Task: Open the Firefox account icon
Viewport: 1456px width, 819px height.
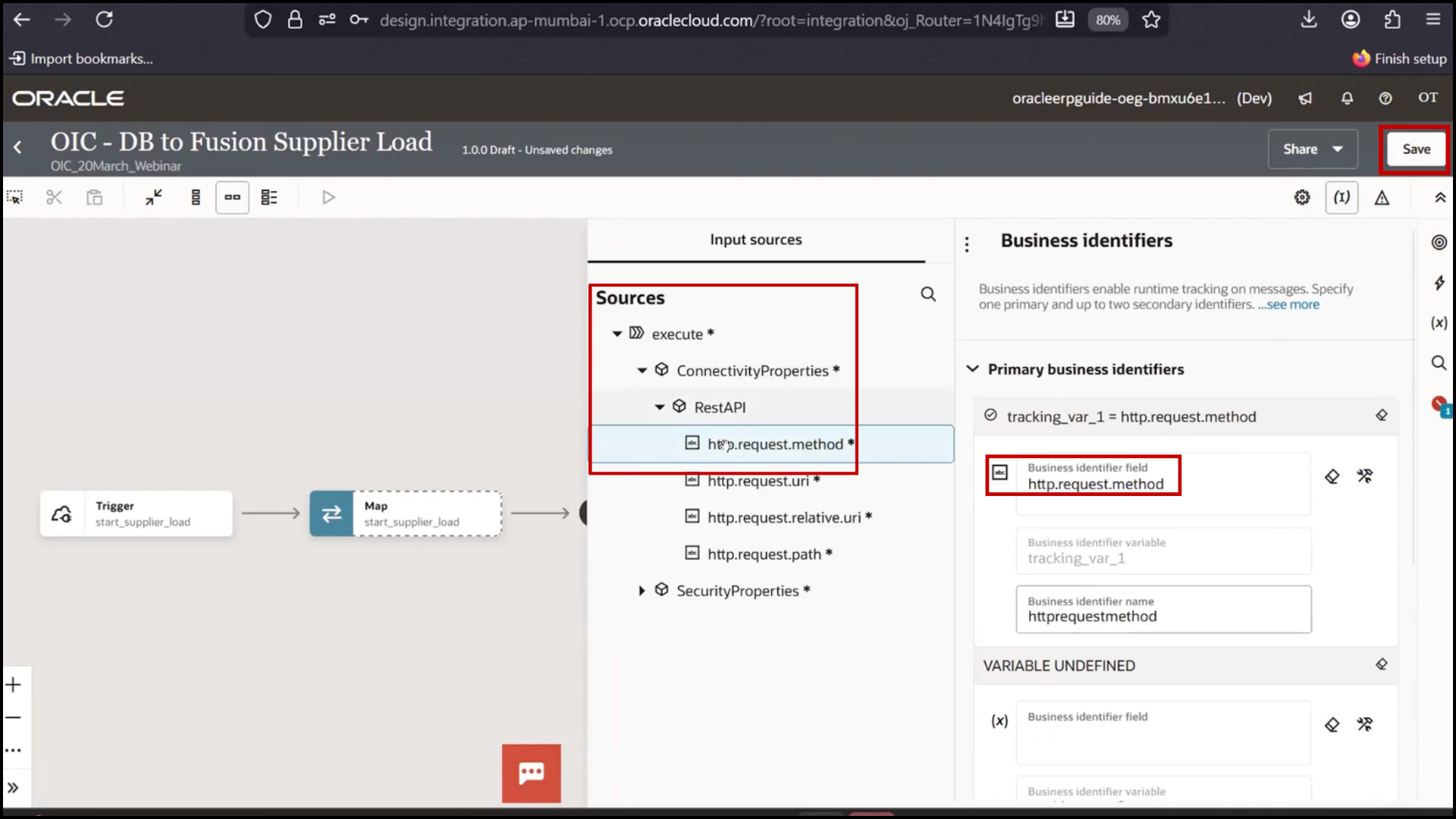Action: pos(1351,20)
